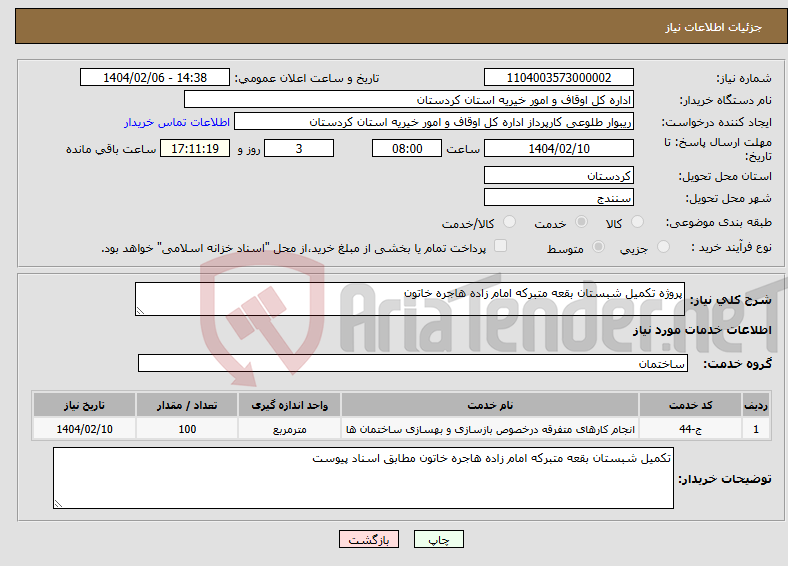Click the شرح کلی نیاز text area
788x566 pixels.
click(x=410, y=299)
